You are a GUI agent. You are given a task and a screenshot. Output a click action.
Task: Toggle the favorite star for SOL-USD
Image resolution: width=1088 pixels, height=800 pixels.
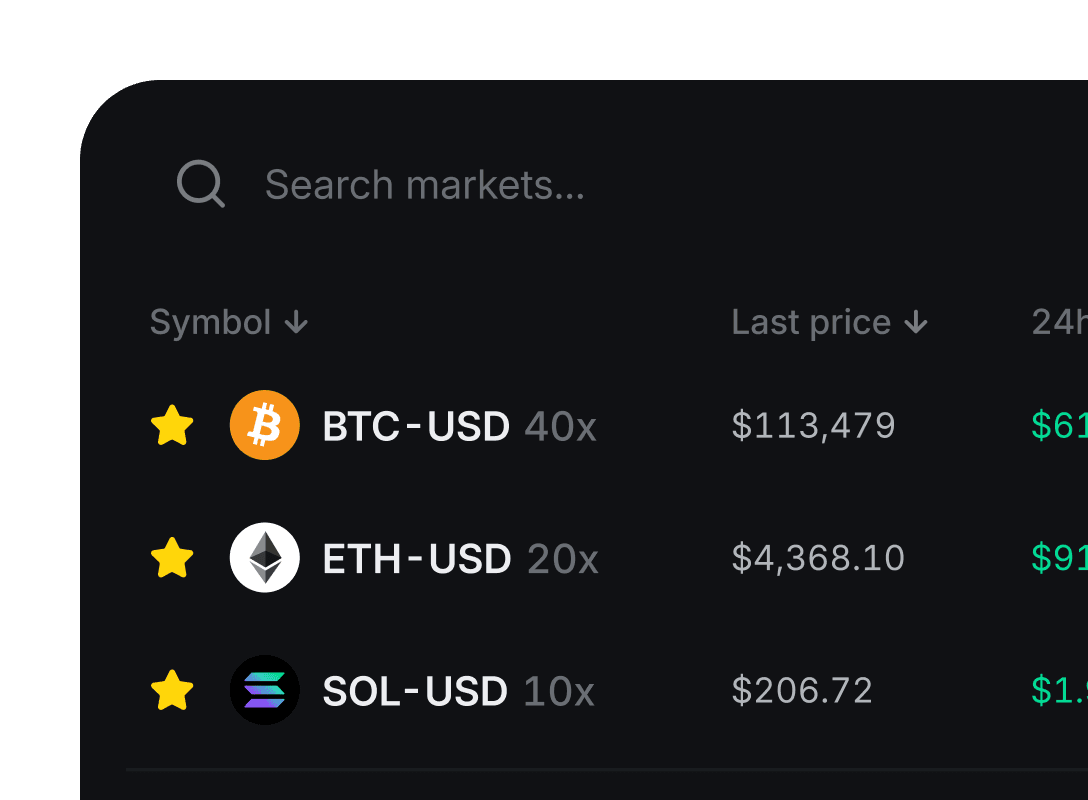[x=172, y=690]
